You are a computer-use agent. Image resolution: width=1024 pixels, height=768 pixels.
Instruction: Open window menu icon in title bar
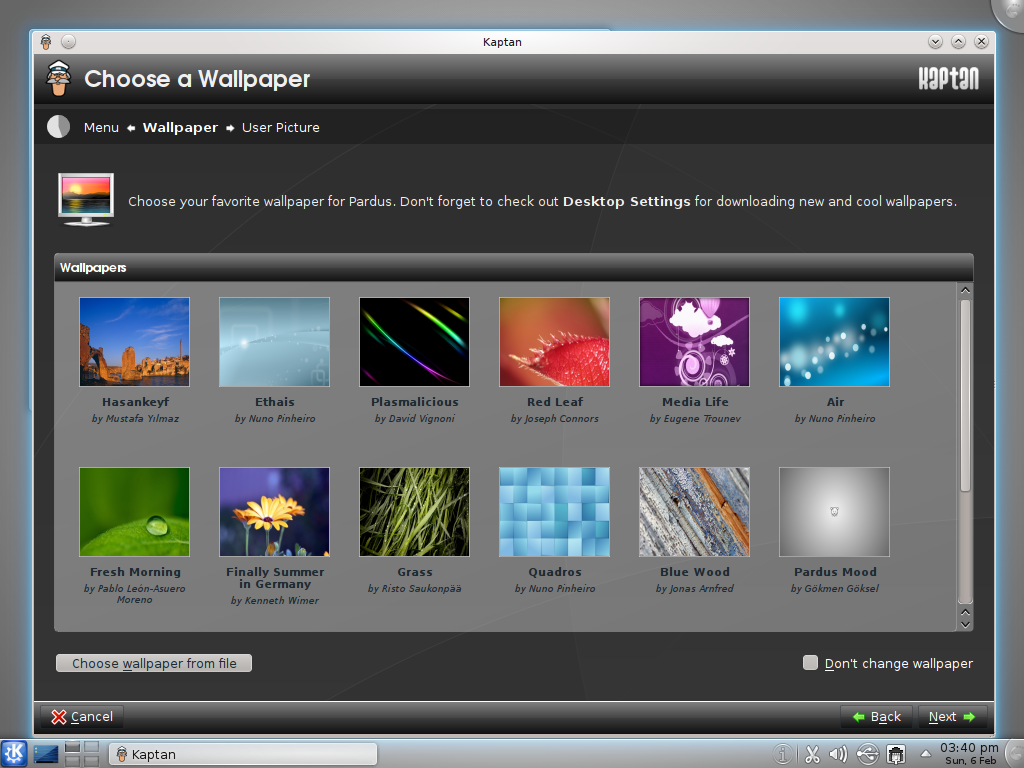coord(46,42)
